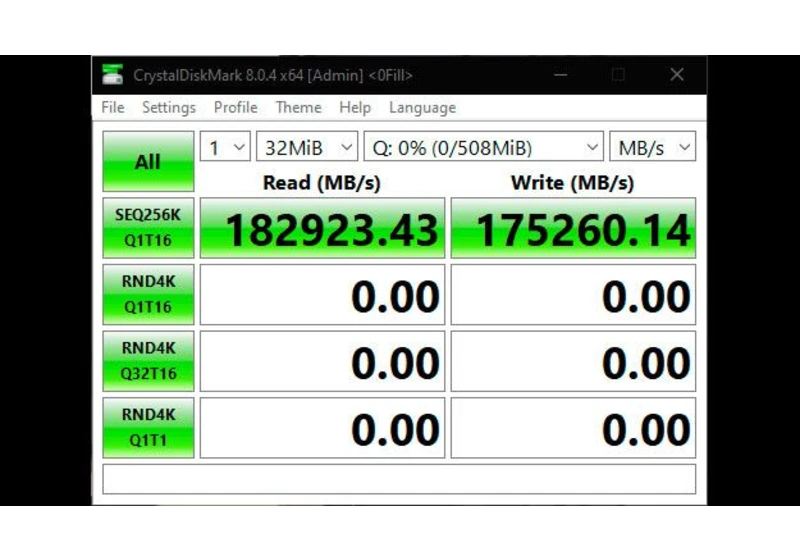
Task: Expand the Q: 0% (0/508MiB) drive dropdown
Action: point(484,147)
